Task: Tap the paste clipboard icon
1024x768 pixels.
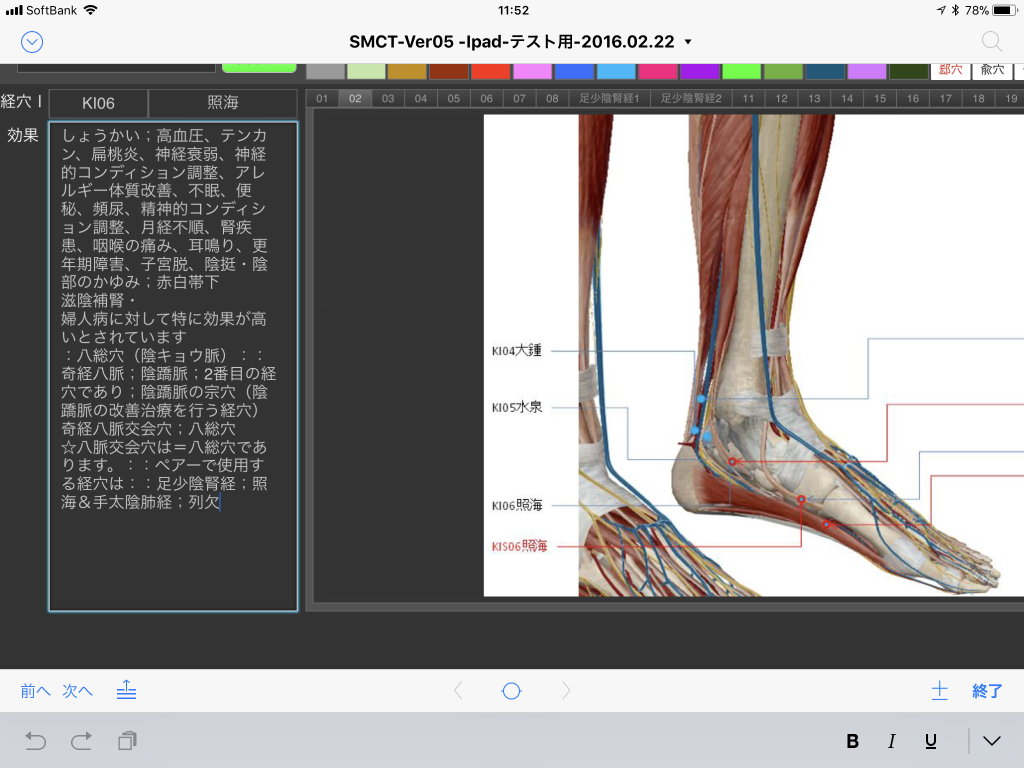Action: pos(127,740)
